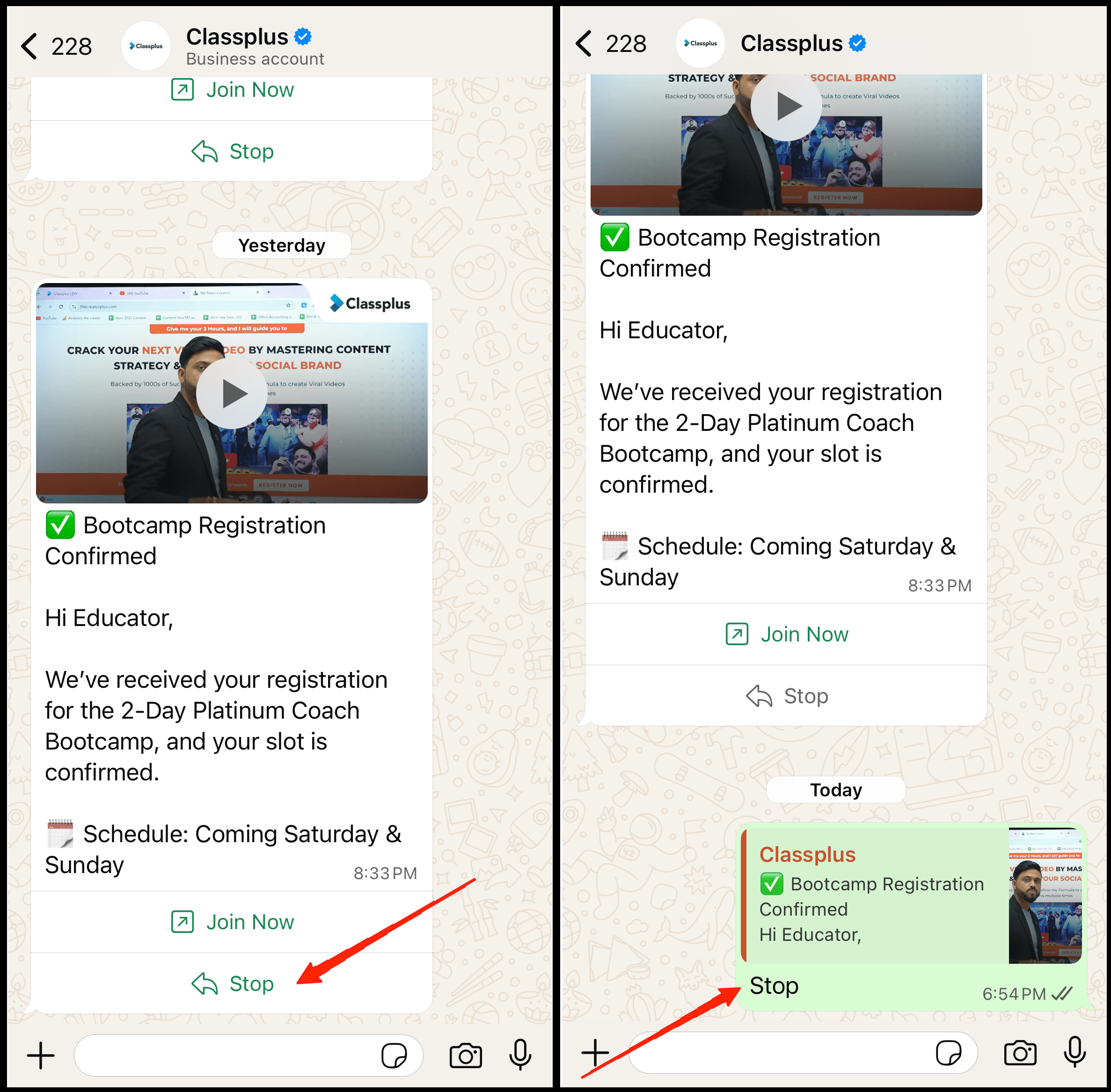The width and height of the screenshot is (1111, 1092).
Task: Open sticker picker in right message field
Action: tap(949, 1053)
